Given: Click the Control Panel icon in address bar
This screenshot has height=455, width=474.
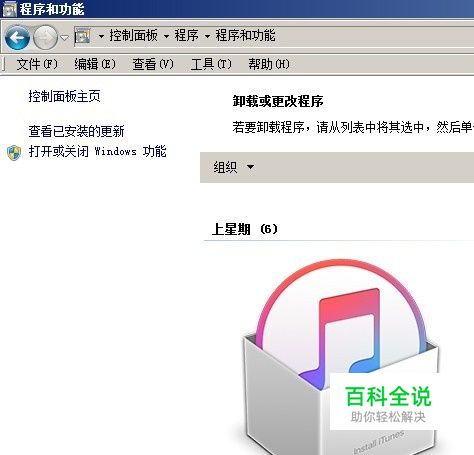Looking at the screenshot, I should click(x=82, y=36).
